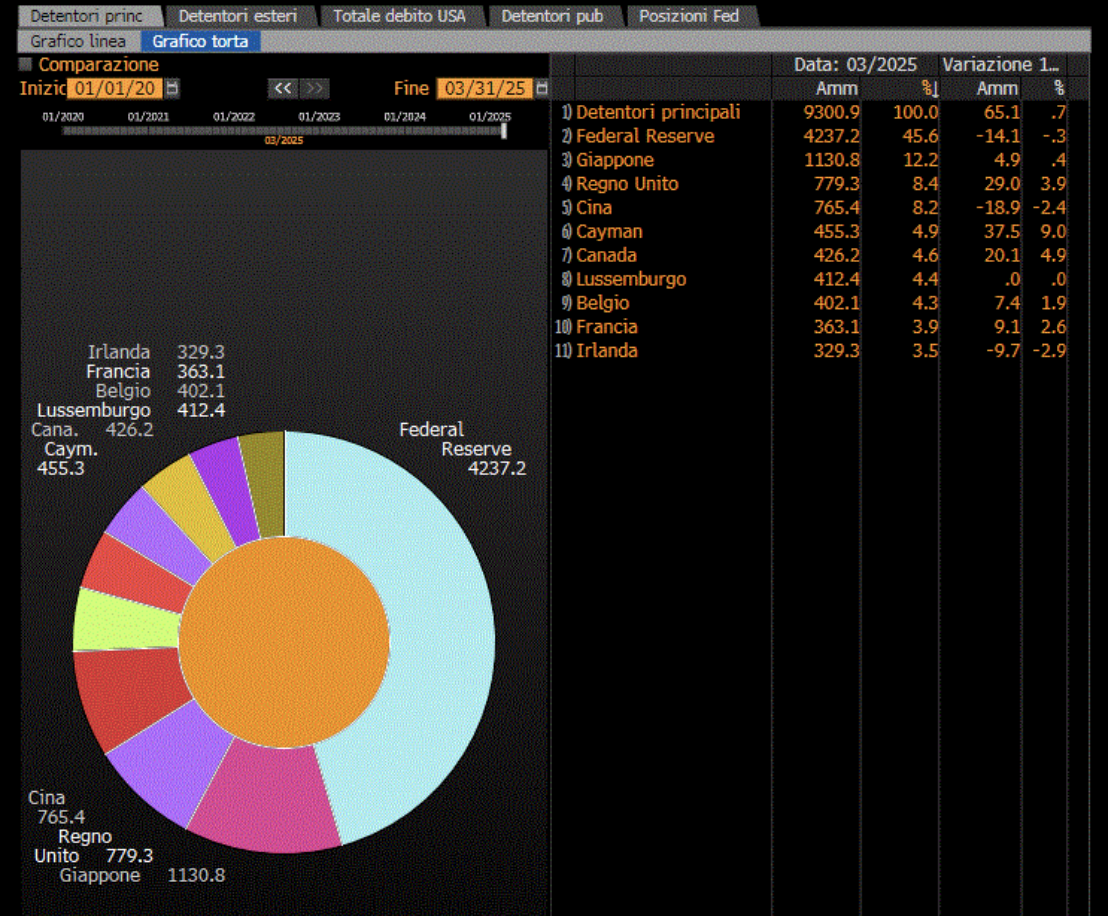
Task: Open calendar picker next to Inizio date
Action: (x=172, y=88)
